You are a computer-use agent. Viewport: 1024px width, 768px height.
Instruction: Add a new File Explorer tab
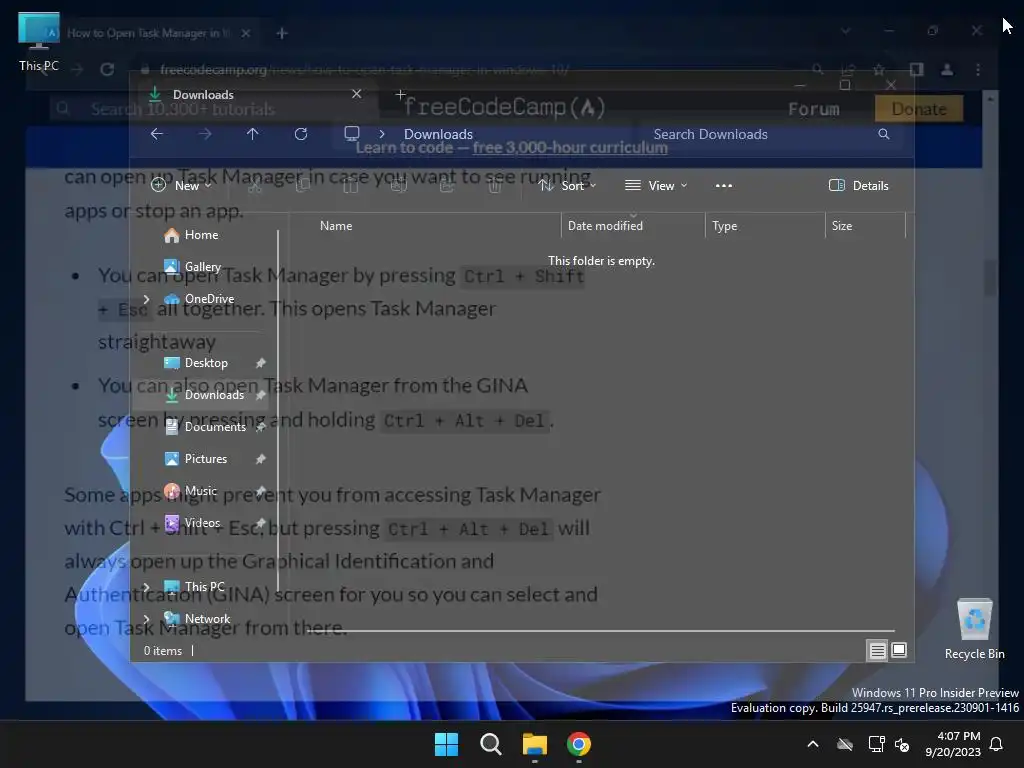[400, 95]
